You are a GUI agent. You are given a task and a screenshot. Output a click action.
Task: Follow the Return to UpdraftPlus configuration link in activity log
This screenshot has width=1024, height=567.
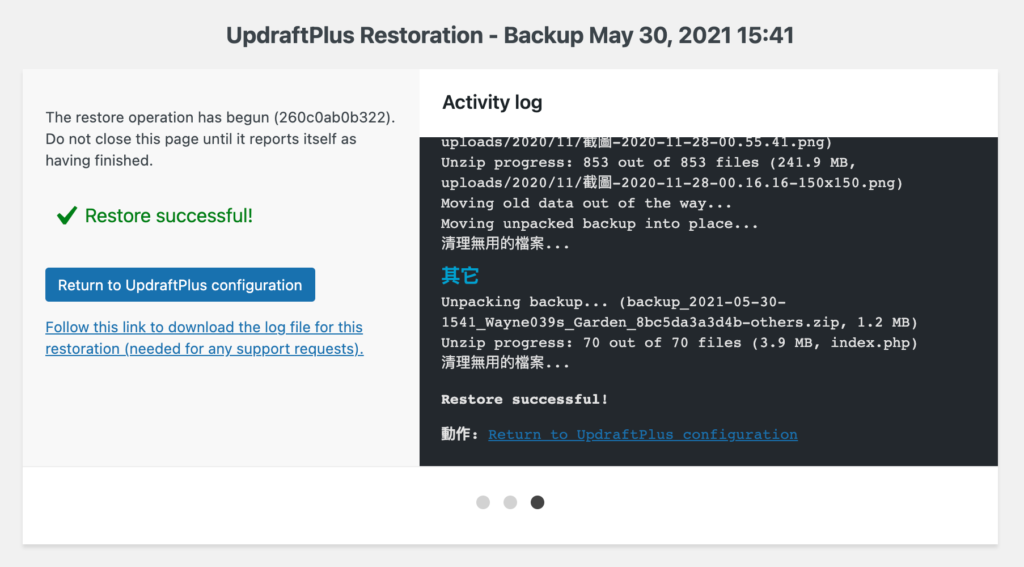coord(643,435)
